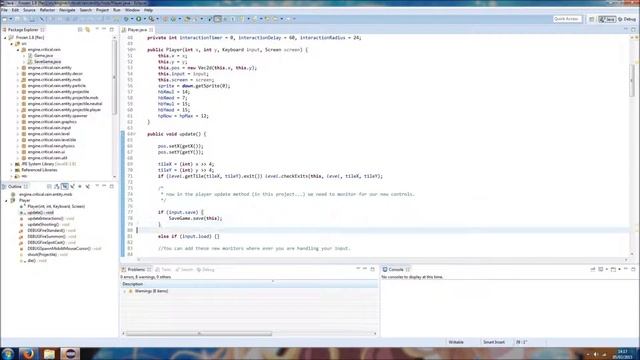Open the New file dropdown arrow
640x360 pixels.
(x=11, y=19)
